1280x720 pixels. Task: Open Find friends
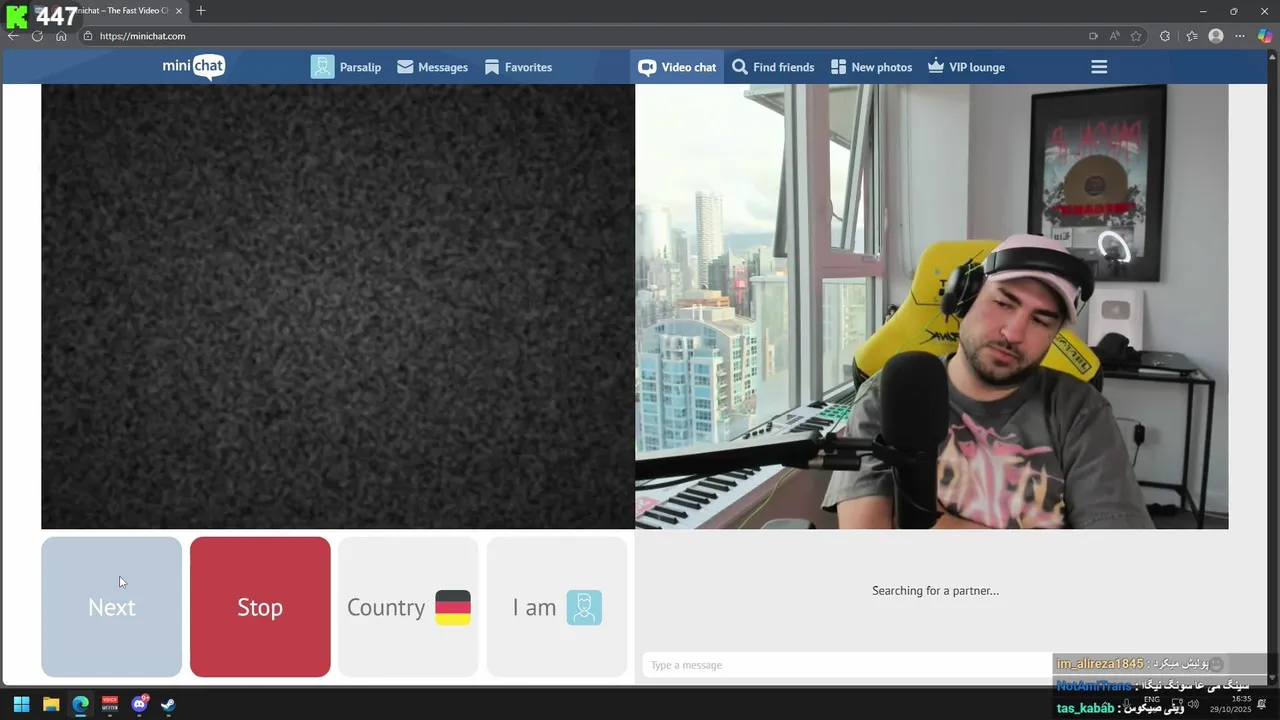coord(773,67)
